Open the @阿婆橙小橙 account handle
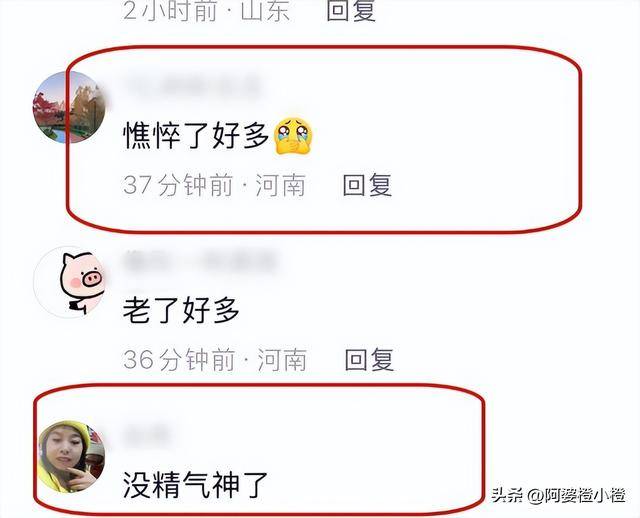The height and width of the screenshot is (518, 640). (576, 495)
